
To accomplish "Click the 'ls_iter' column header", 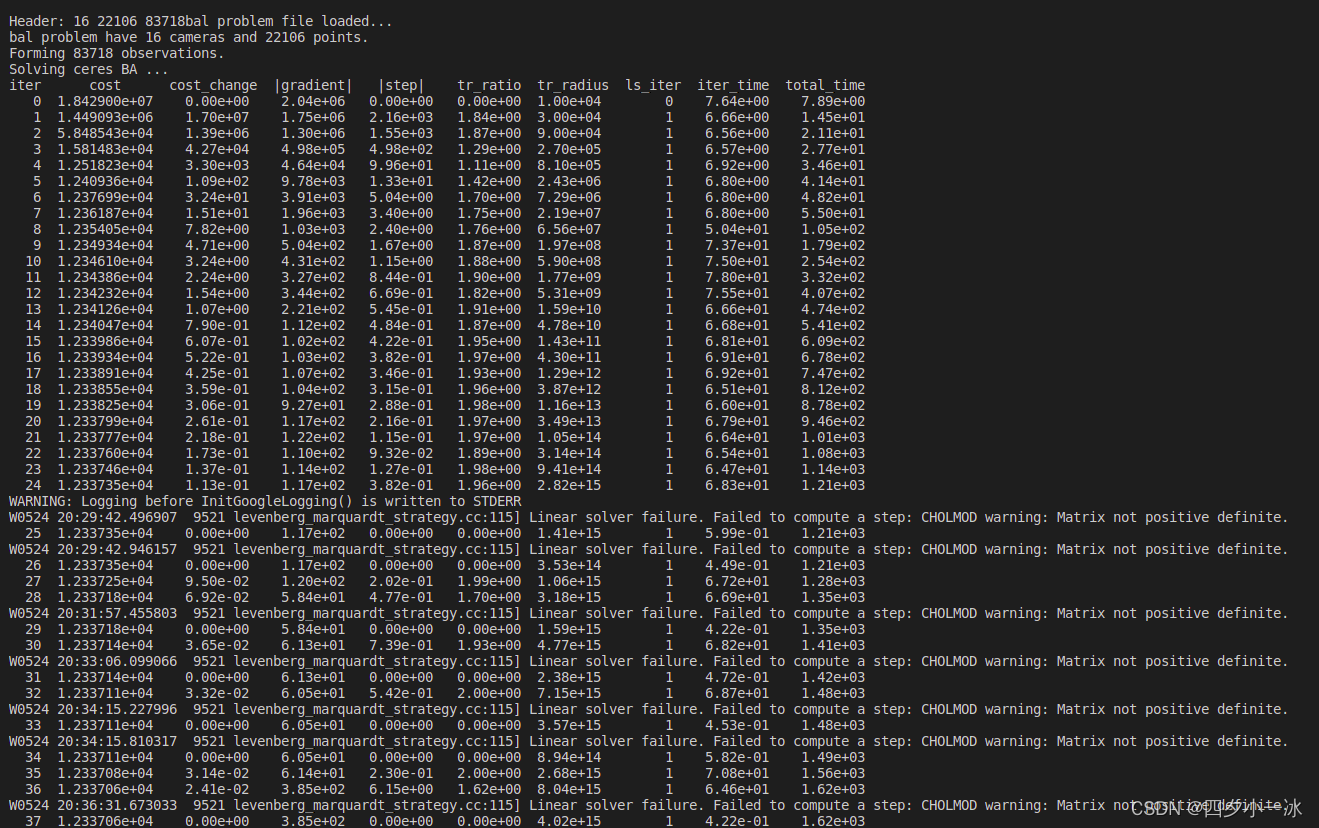I will click(653, 85).
